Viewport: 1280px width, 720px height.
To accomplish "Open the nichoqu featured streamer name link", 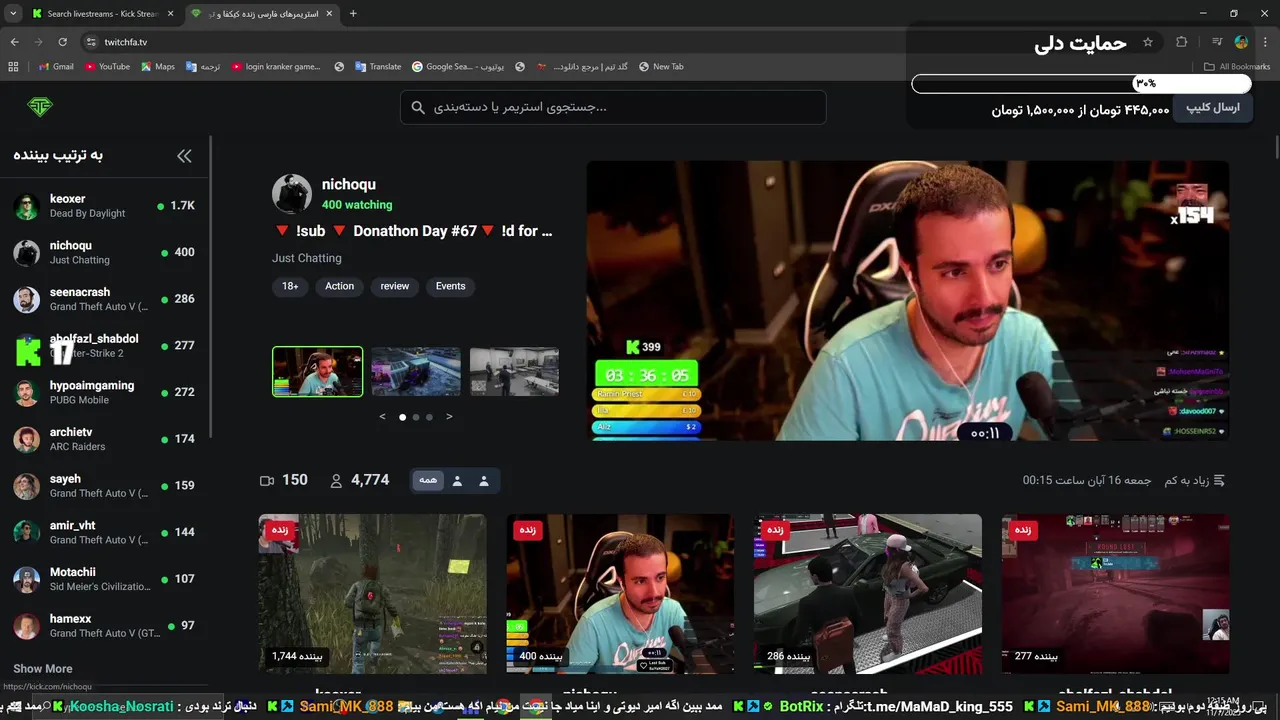I will pos(349,184).
